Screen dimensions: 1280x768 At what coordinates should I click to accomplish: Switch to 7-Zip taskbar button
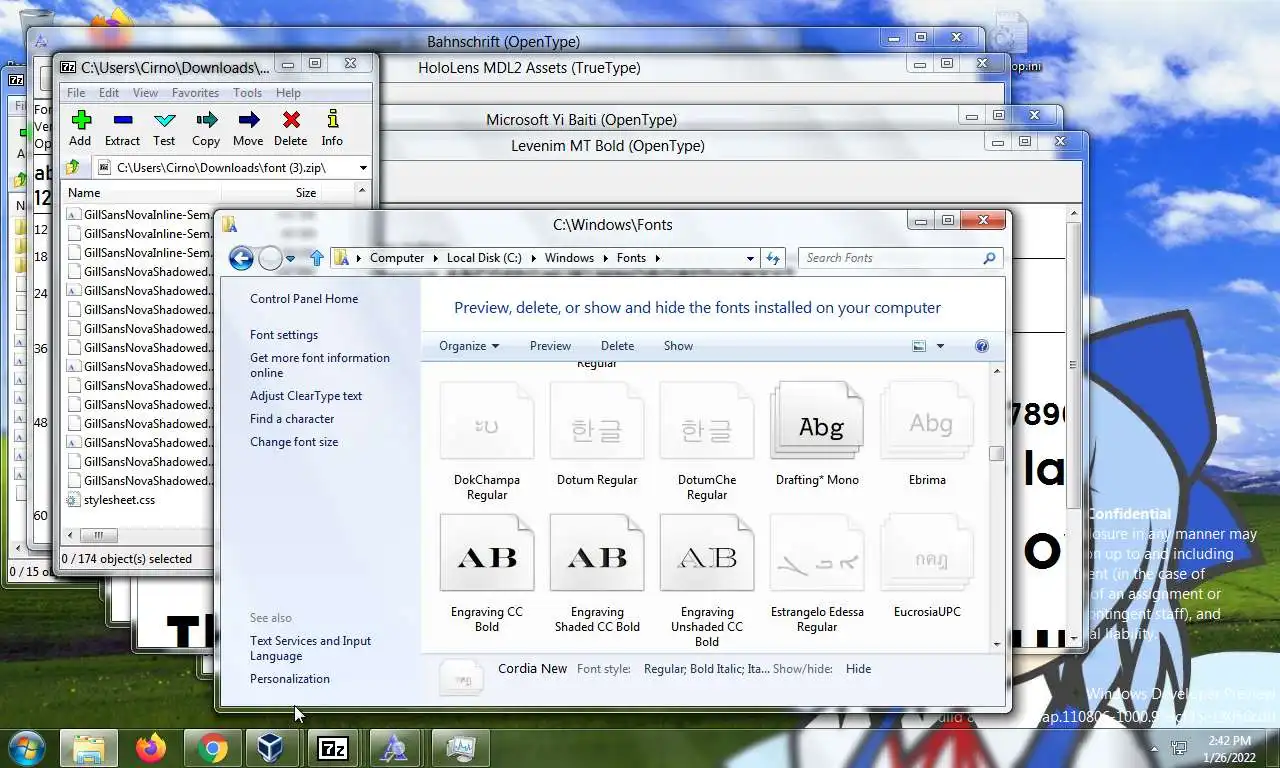(333, 748)
